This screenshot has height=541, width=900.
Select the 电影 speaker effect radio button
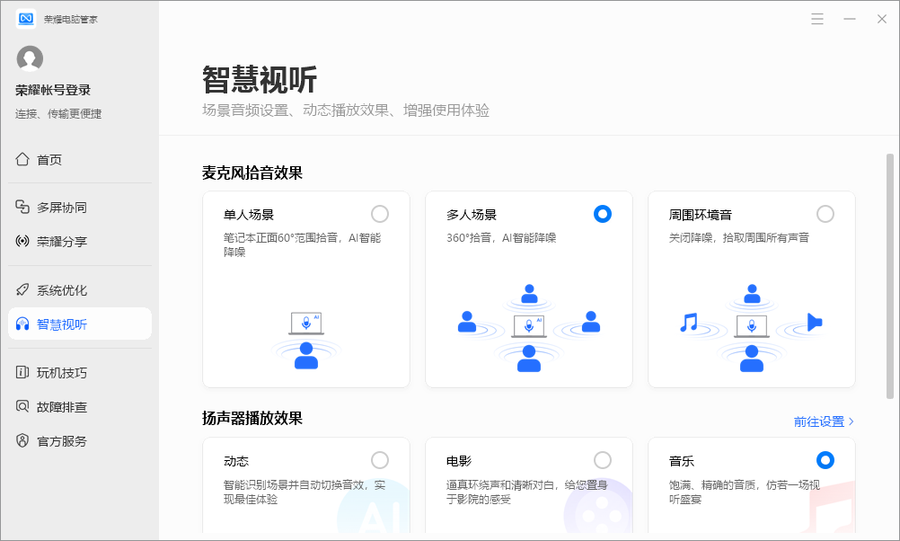coord(603,460)
